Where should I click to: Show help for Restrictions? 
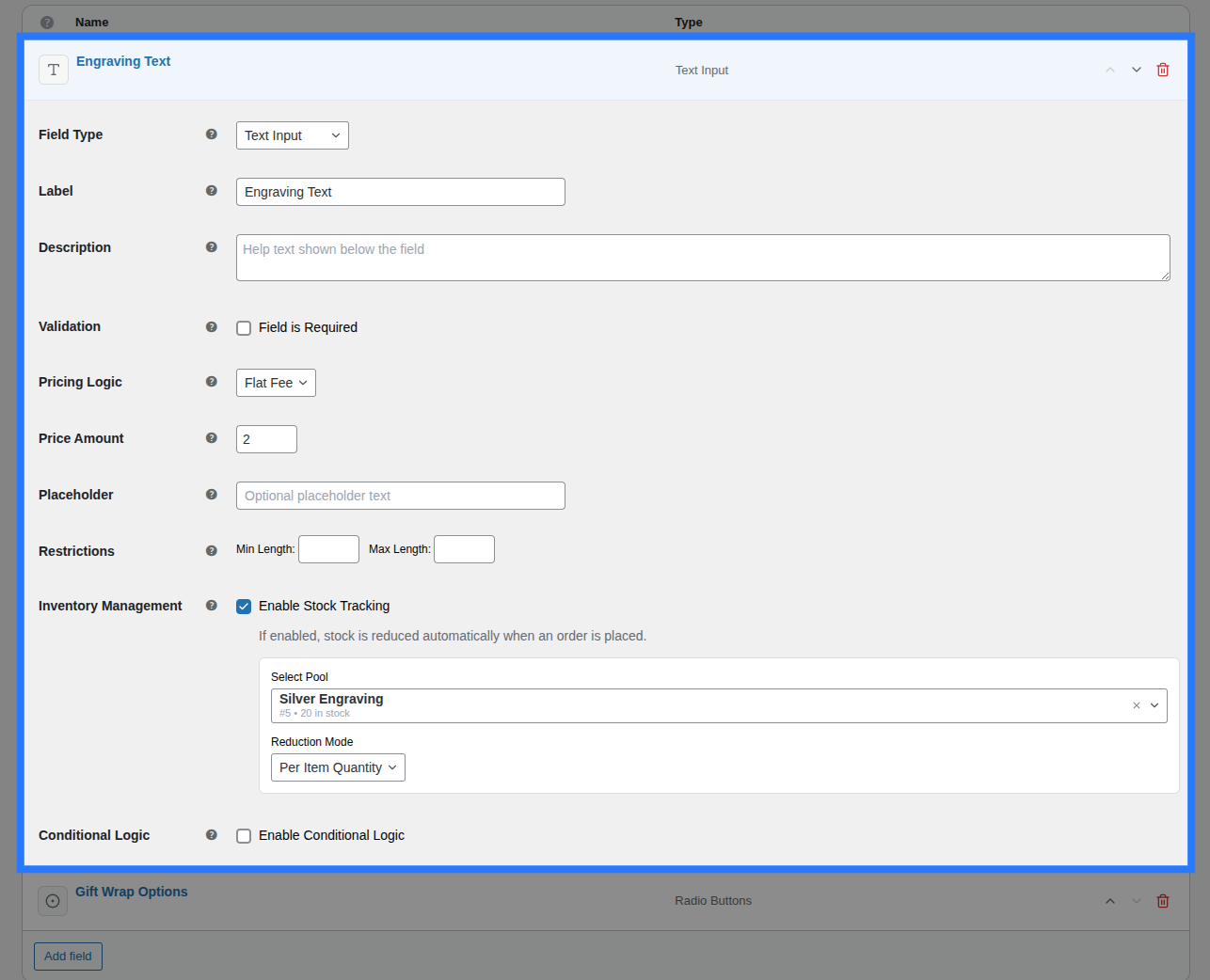[x=212, y=551]
